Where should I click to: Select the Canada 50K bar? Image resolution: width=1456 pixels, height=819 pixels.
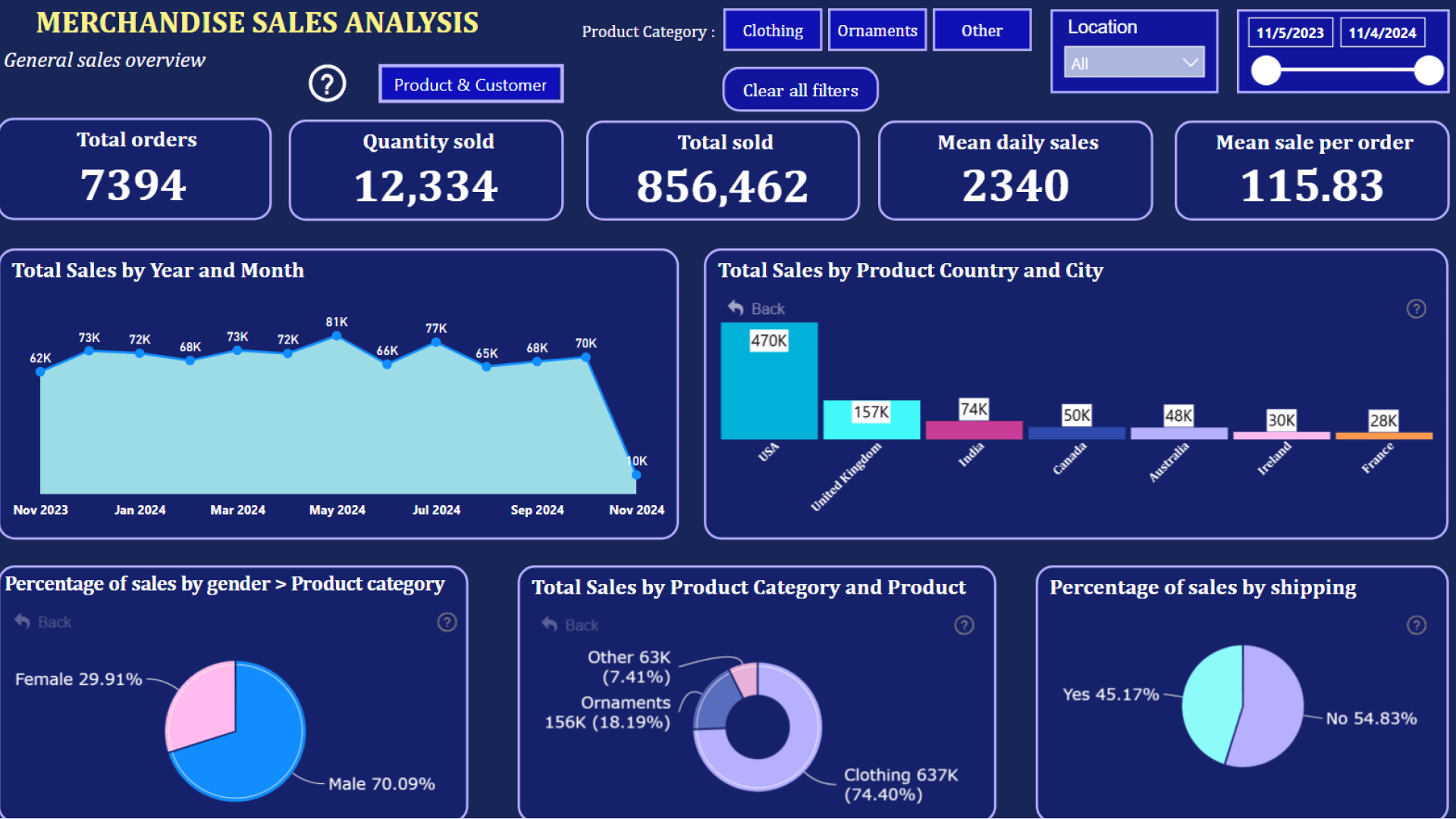tap(1076, 433)
